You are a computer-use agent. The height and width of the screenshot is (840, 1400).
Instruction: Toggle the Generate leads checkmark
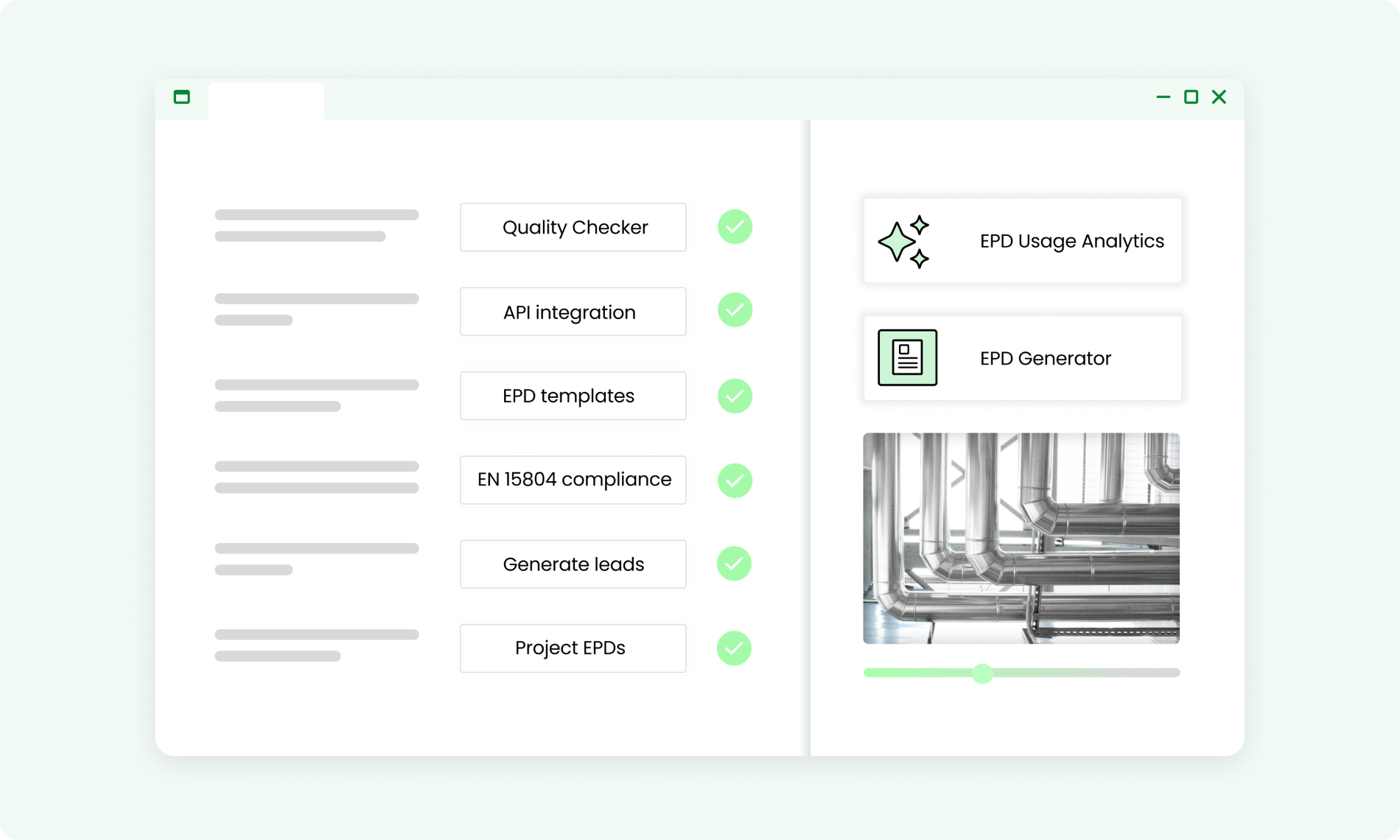[x=734, y=564]
